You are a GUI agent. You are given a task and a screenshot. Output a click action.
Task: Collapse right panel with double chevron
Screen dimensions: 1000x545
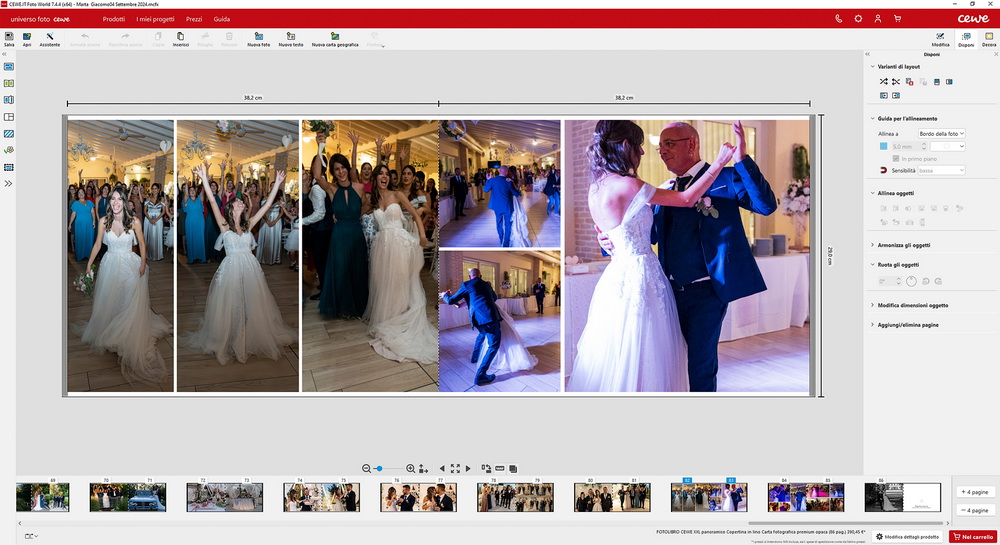pos(867,54)
